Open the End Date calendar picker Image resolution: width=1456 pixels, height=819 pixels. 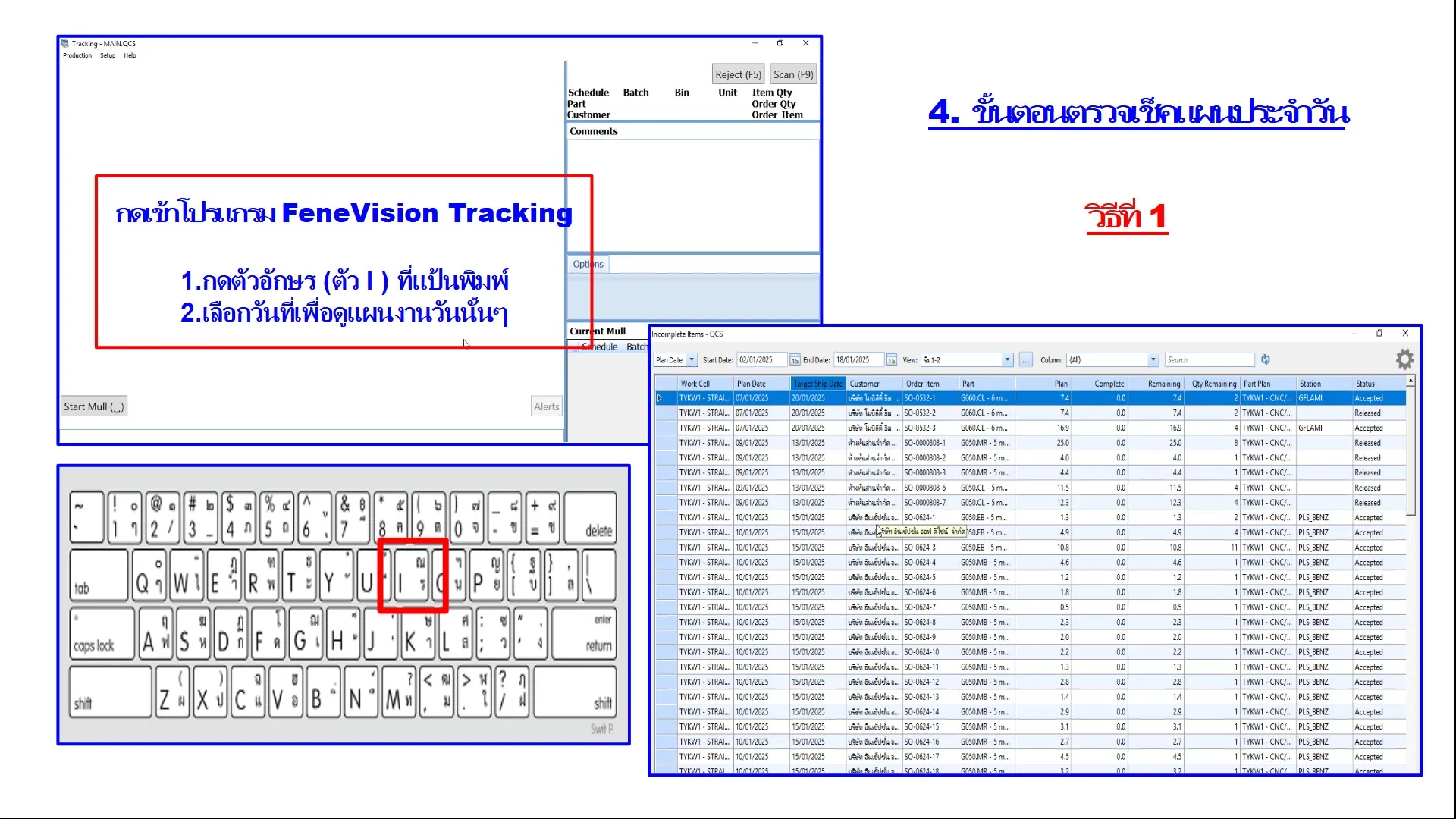(892, 360)
